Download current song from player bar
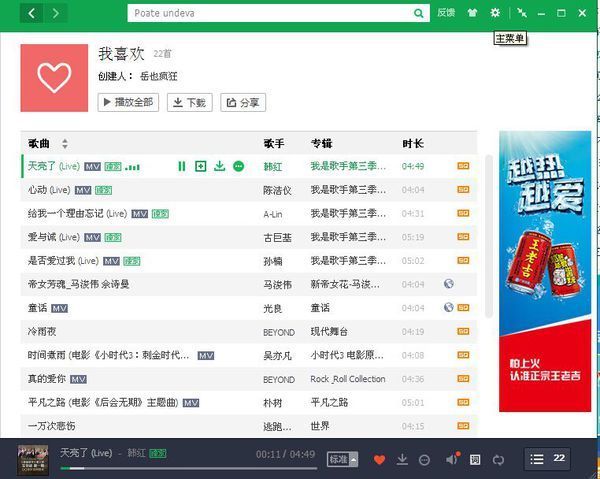 (x=402, y=459)
